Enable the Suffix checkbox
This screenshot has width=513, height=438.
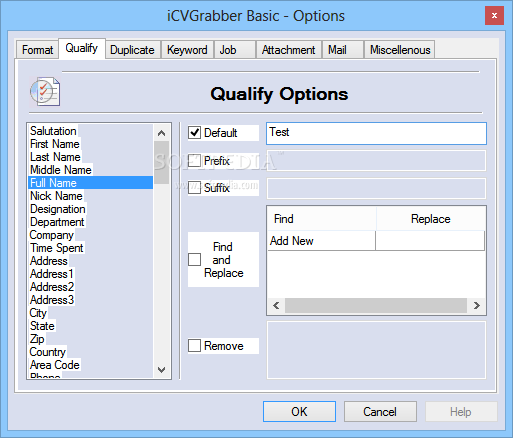coord(194,188)
